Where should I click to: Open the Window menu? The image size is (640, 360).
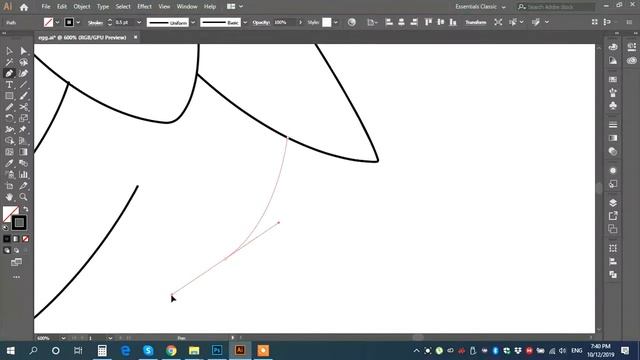pyautogui.click(x=187, y=7)
